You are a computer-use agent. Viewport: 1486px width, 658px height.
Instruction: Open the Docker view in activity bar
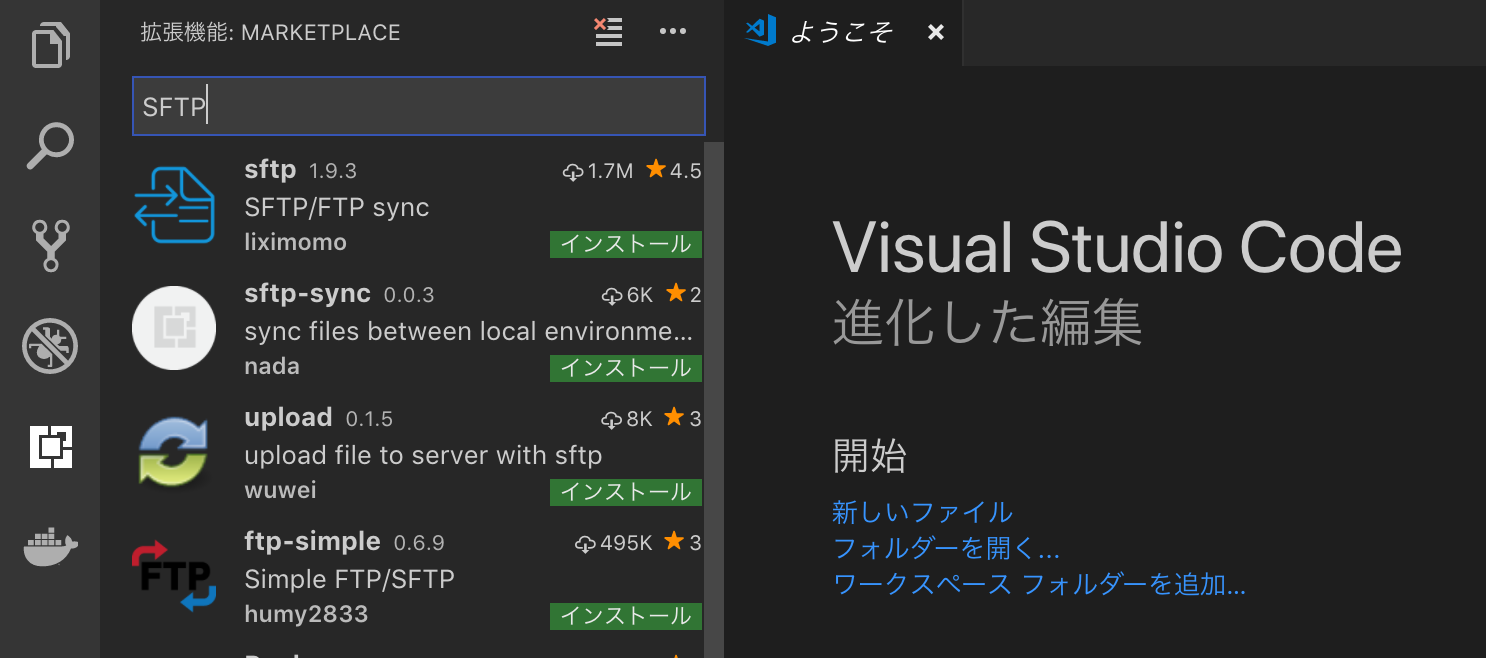50,546
